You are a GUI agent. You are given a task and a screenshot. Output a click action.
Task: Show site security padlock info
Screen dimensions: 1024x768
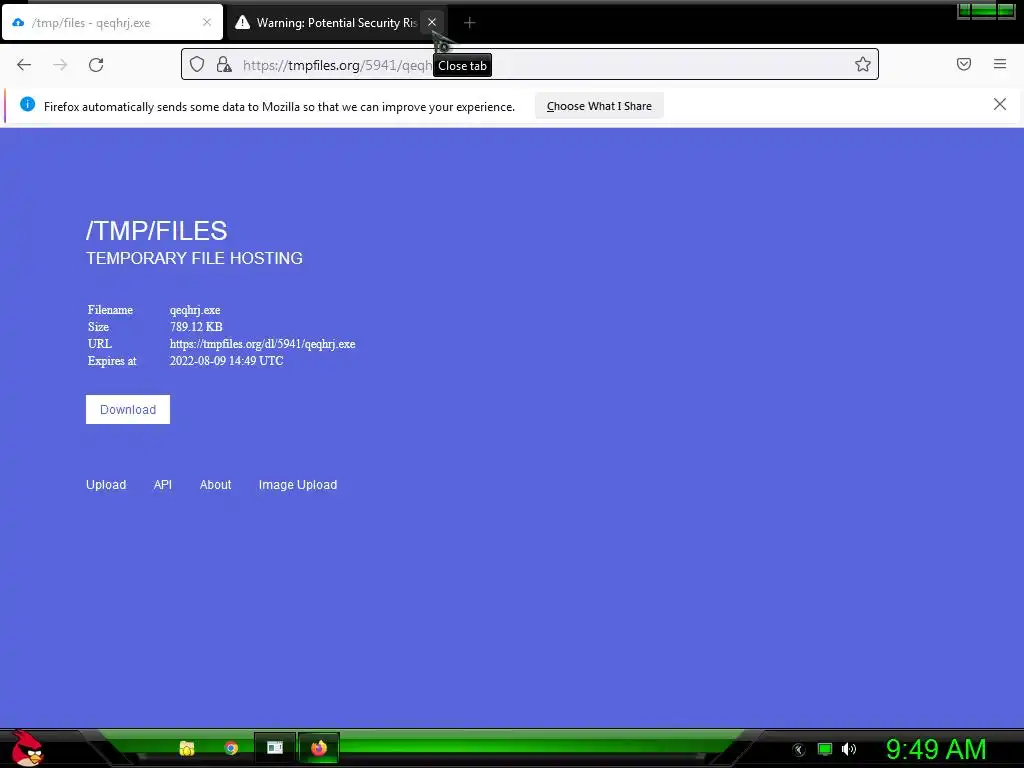(x=224, y=64)
